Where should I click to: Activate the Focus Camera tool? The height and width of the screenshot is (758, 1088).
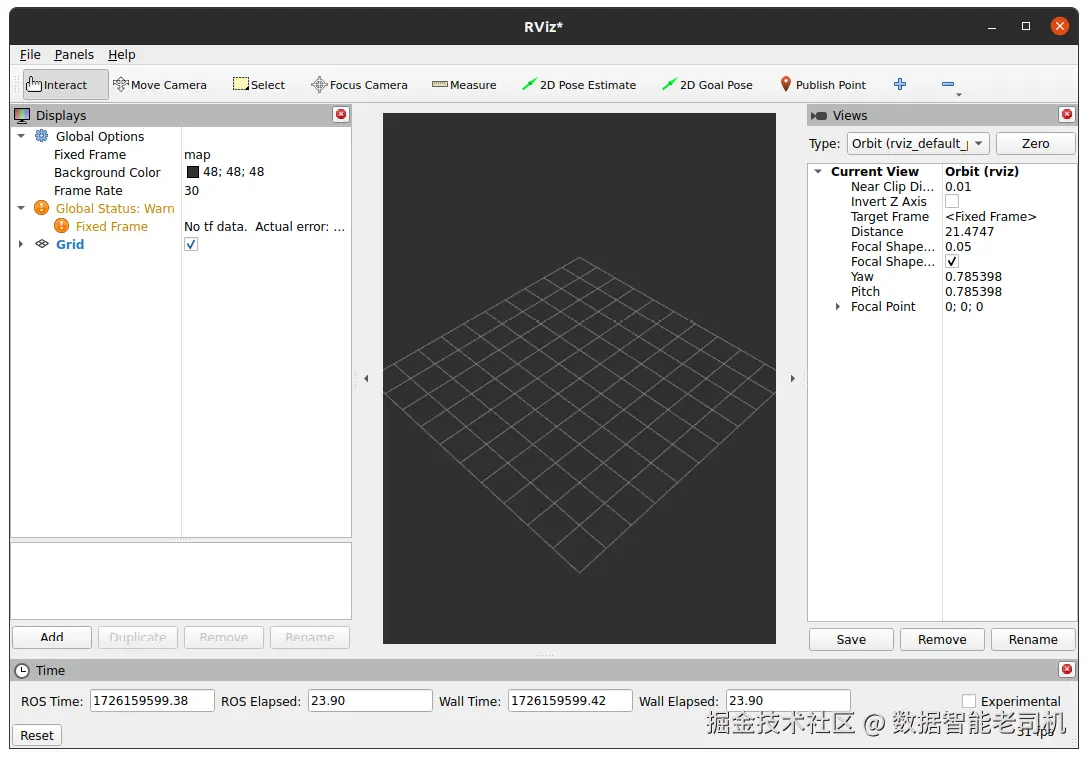tap(359, 85)
